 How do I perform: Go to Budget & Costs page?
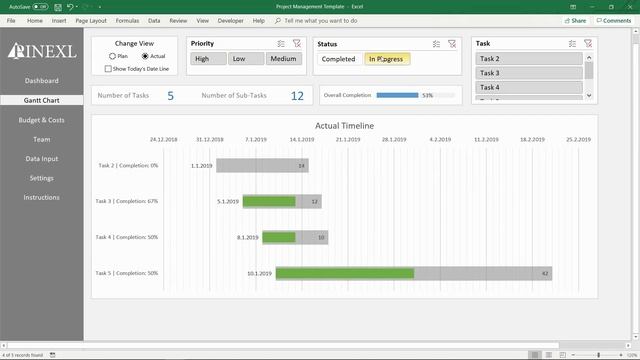coord(42,120)
